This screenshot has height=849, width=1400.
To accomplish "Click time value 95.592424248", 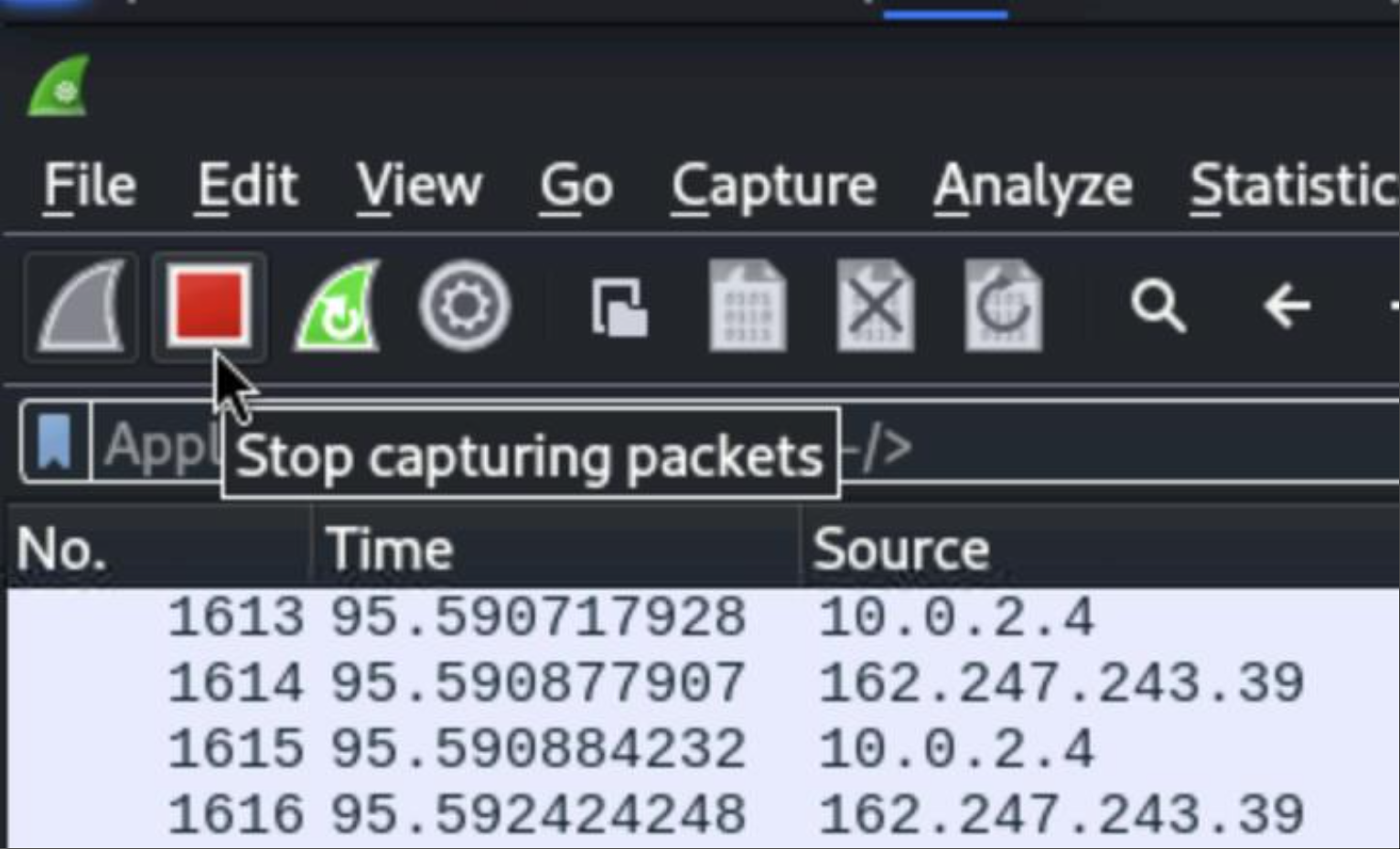I will coord(538,815).
